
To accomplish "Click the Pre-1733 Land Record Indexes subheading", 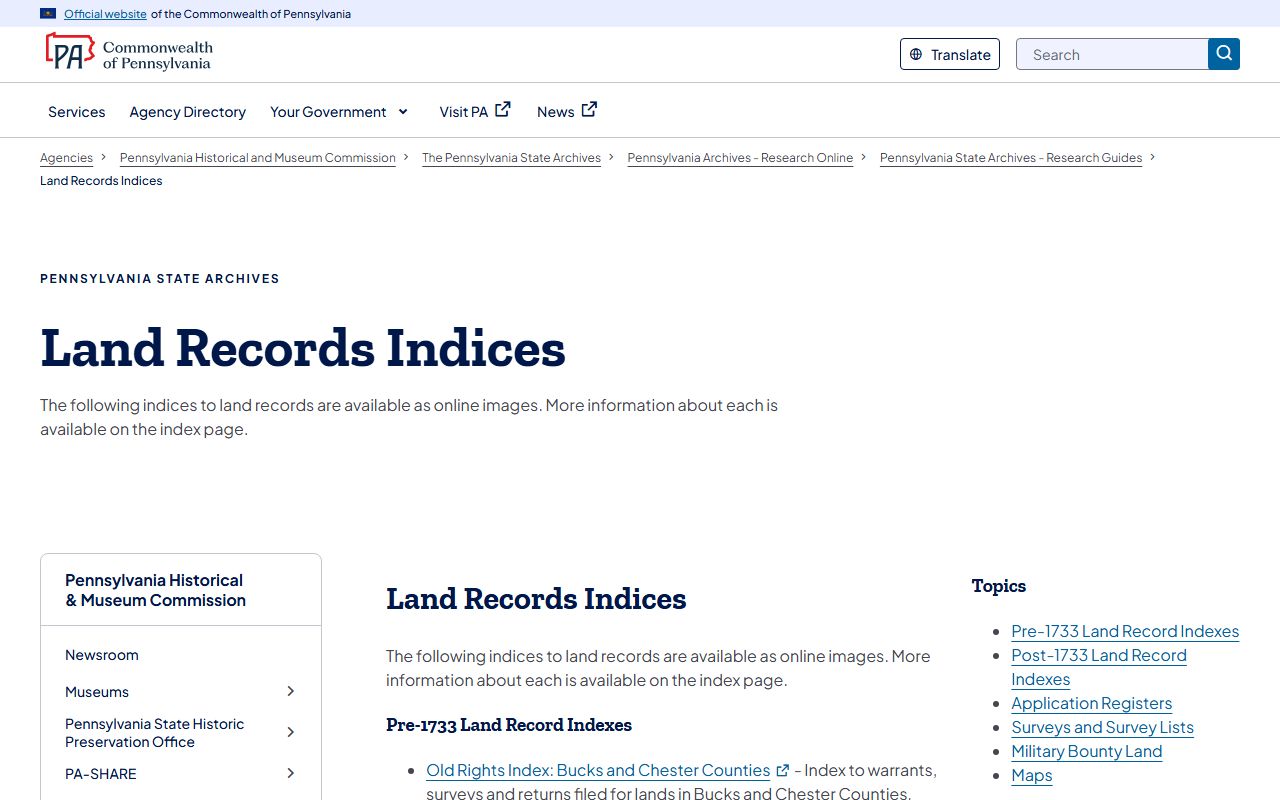I will point(509,724).
